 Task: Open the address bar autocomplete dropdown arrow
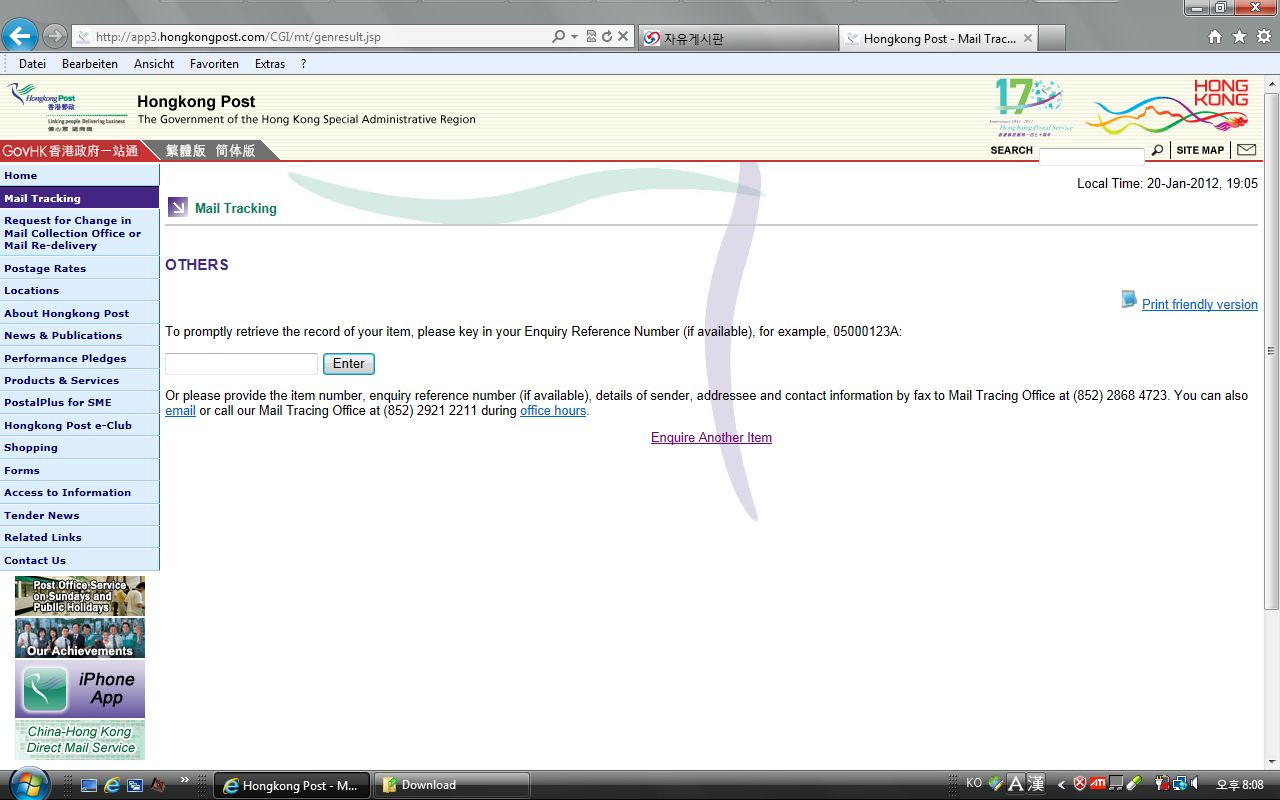click(x=574, y=37)
